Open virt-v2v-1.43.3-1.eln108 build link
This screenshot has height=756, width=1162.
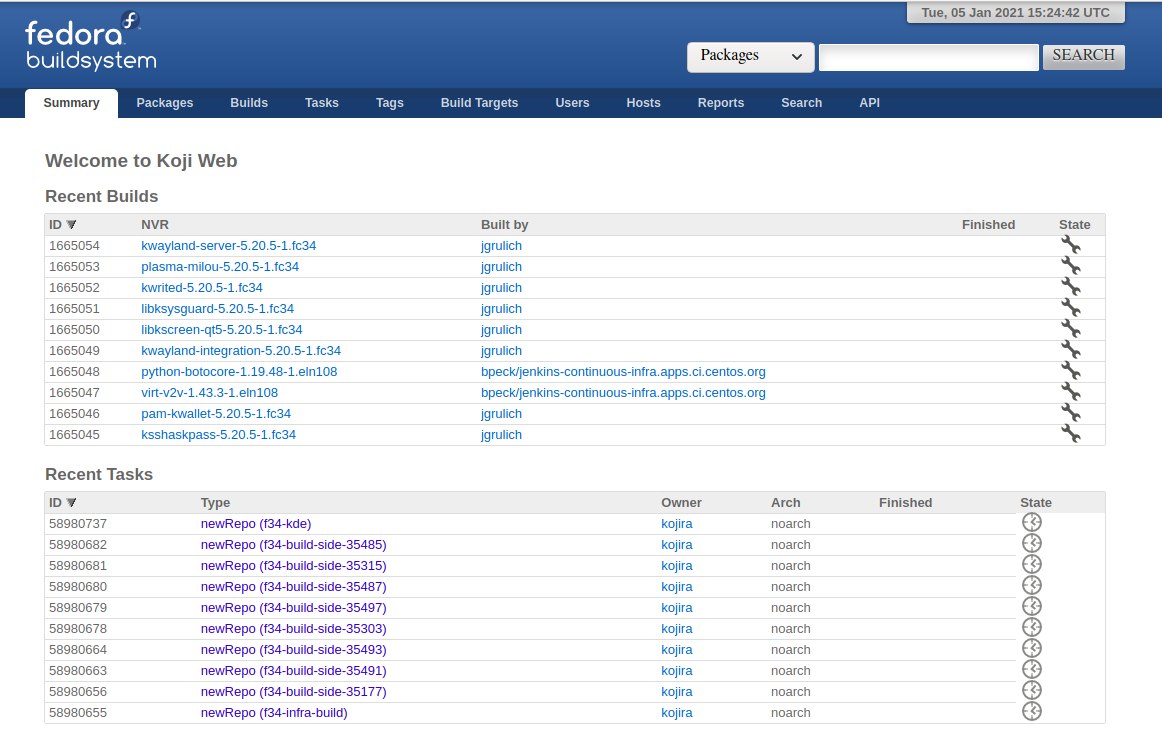tap(210, 392)
